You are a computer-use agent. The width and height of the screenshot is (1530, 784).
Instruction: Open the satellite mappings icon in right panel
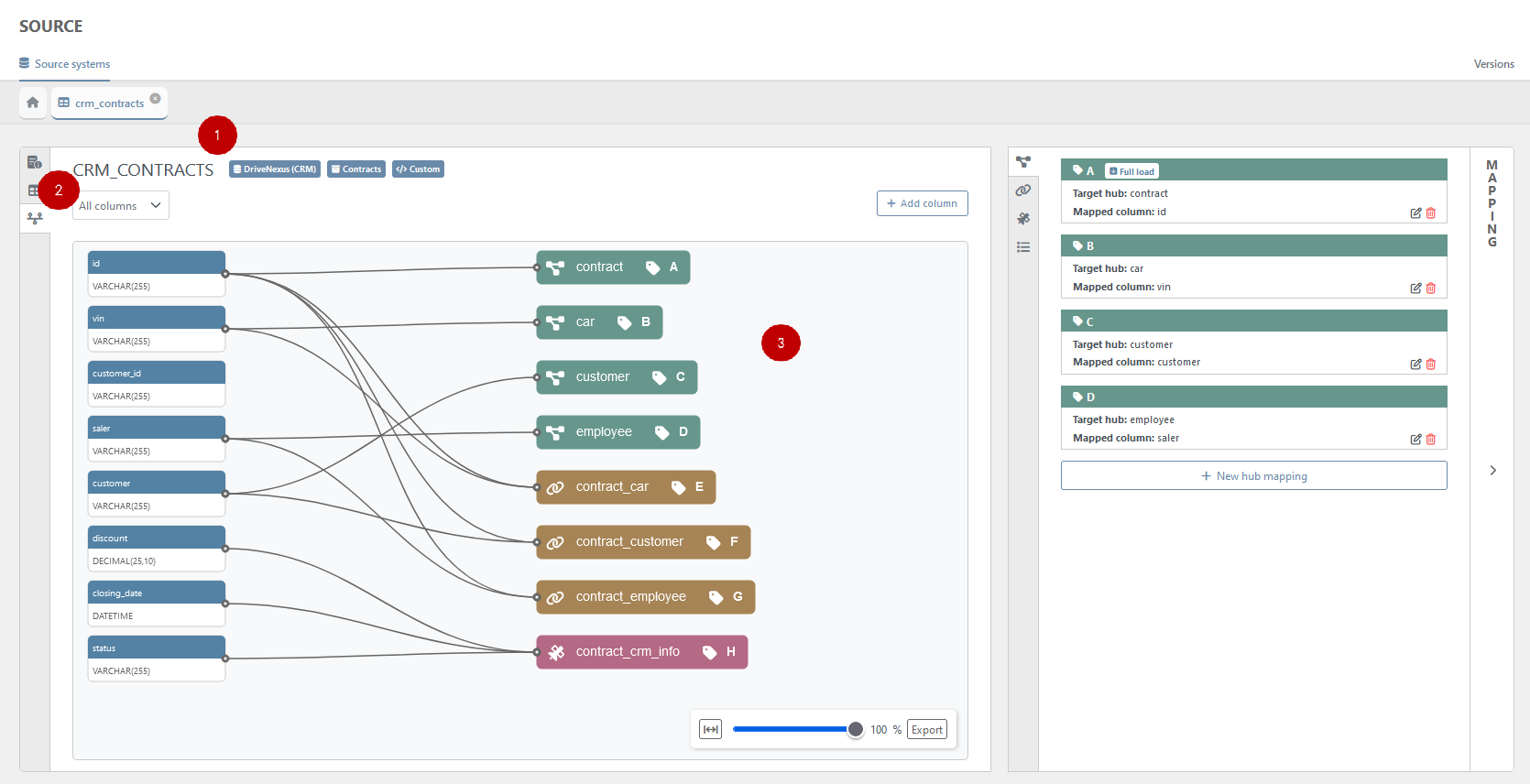[x=1023, y=219]
